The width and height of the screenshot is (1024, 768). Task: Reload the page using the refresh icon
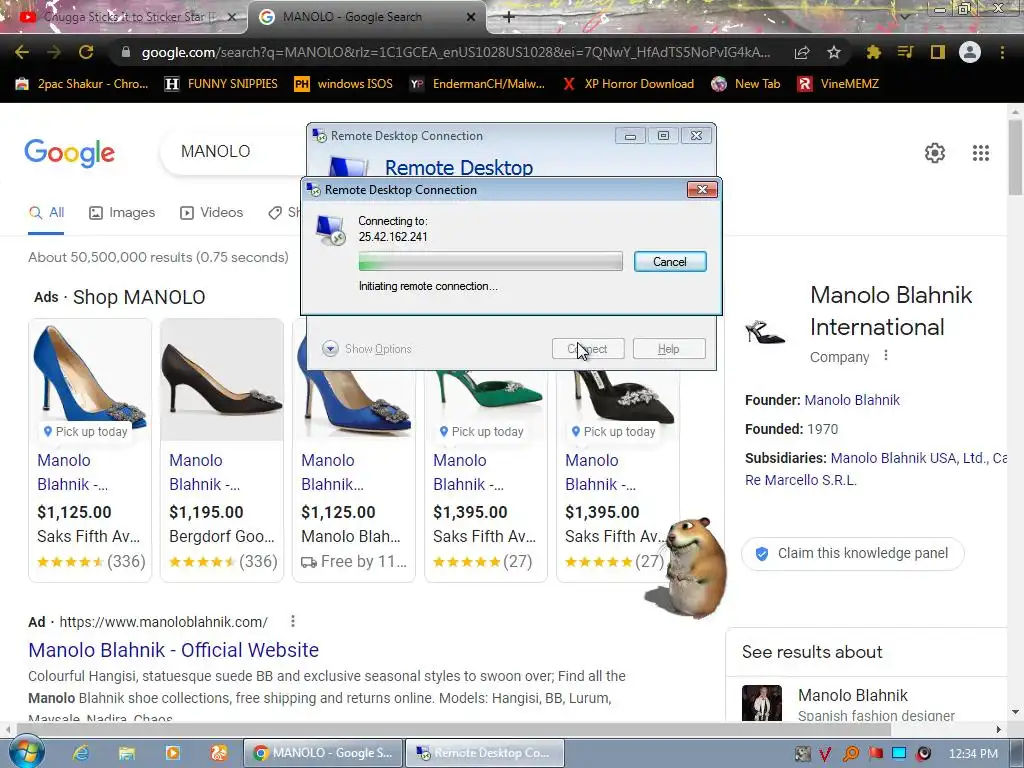coord(86,52)
